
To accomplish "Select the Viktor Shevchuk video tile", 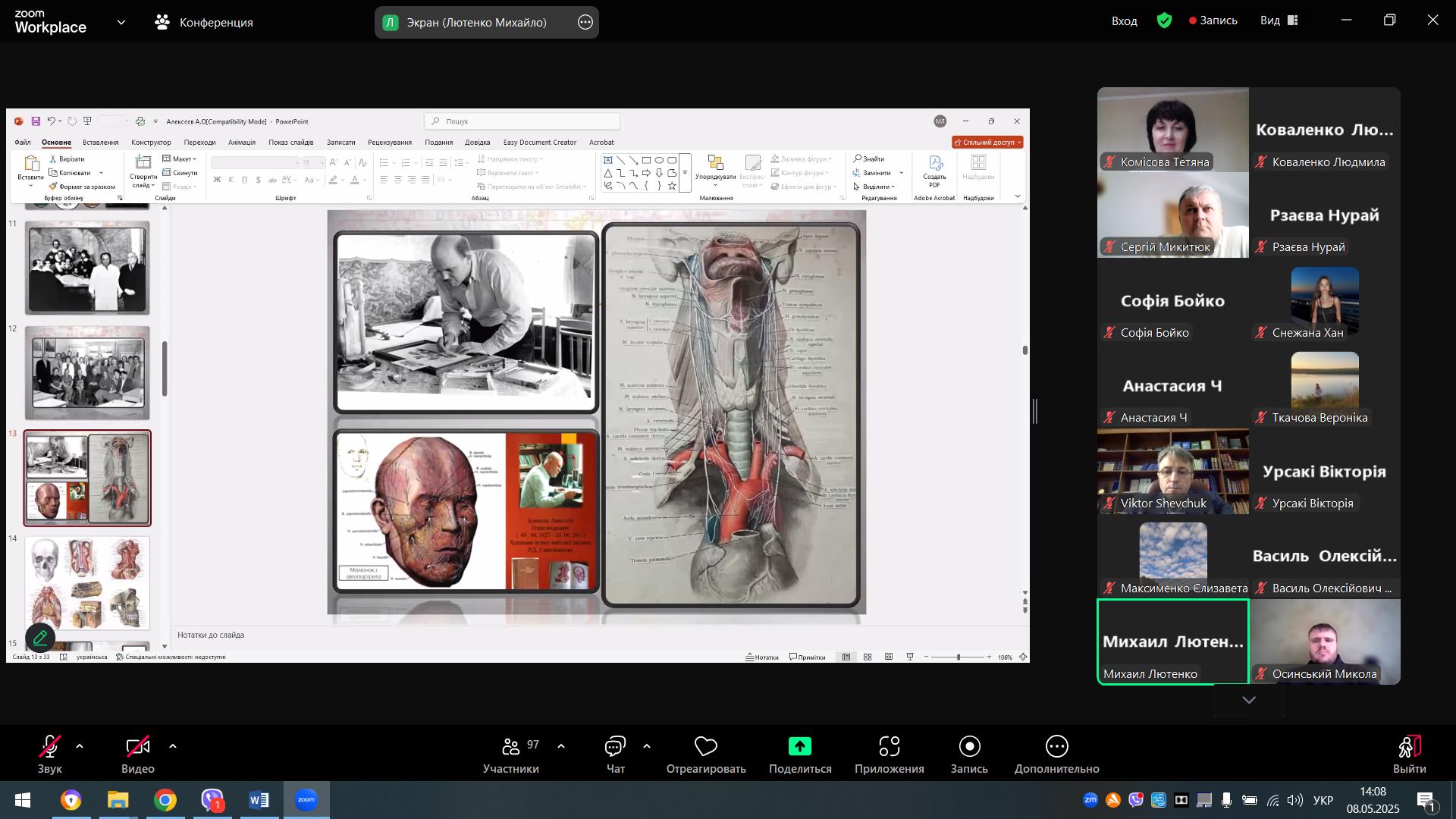I will click(1173, 471).
